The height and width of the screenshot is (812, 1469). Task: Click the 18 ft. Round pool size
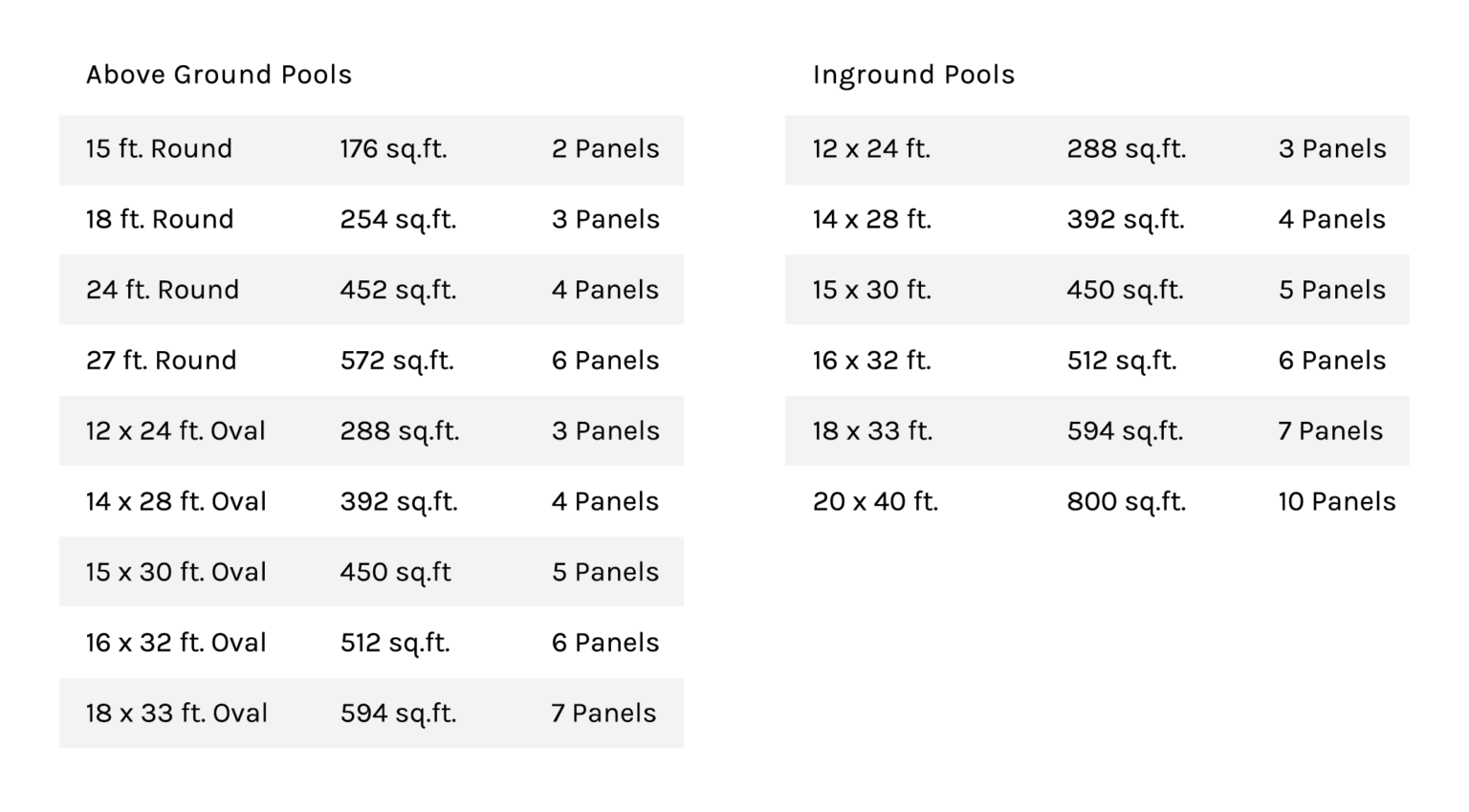tap(160, 220)
